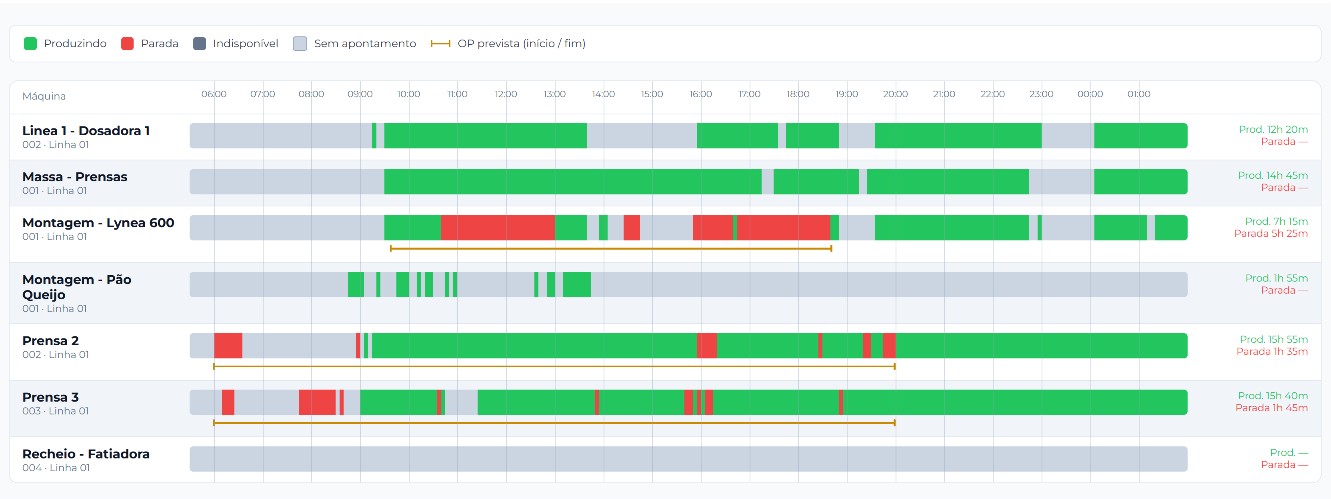Click the Prod. 12h 20m total
The image size is (1331, 499).
[1272, 130]
